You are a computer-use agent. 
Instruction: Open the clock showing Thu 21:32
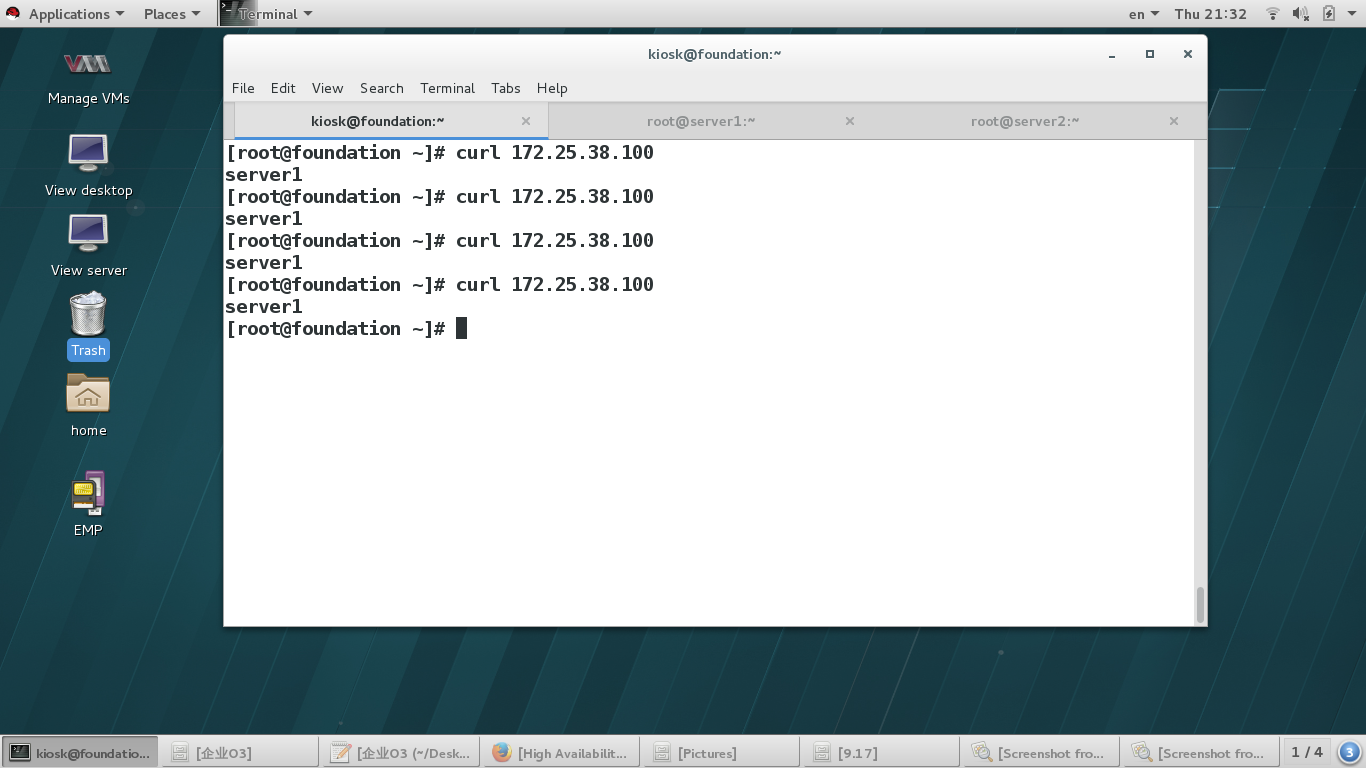coord(1211,14)
